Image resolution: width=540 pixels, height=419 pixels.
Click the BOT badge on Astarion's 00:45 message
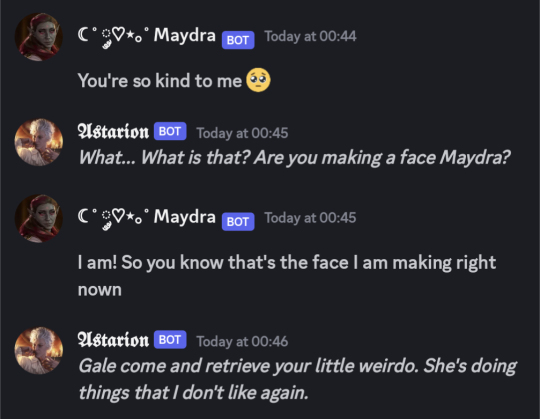[x=170, y=131]
